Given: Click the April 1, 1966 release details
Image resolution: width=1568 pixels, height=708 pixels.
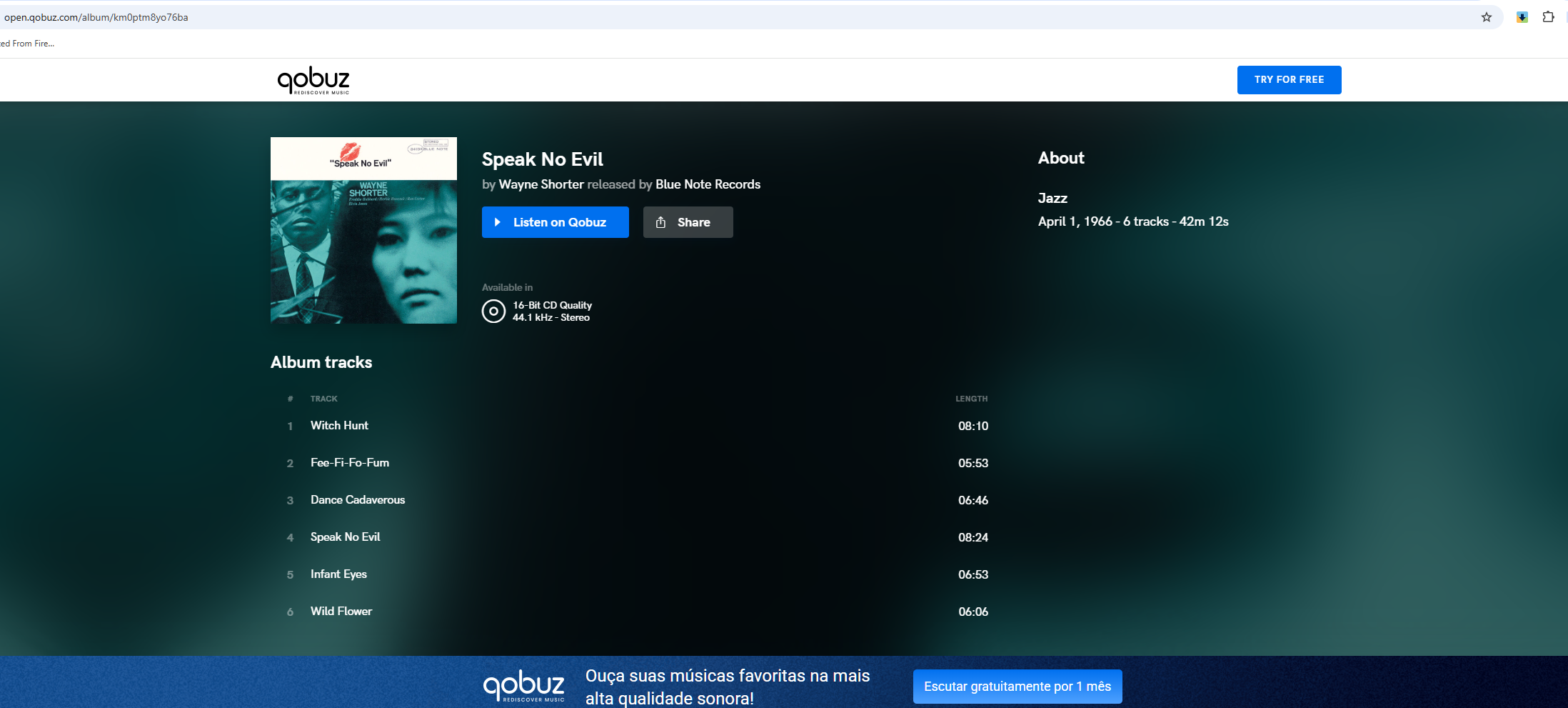Looking at the screenshot, I should 1133,221.
